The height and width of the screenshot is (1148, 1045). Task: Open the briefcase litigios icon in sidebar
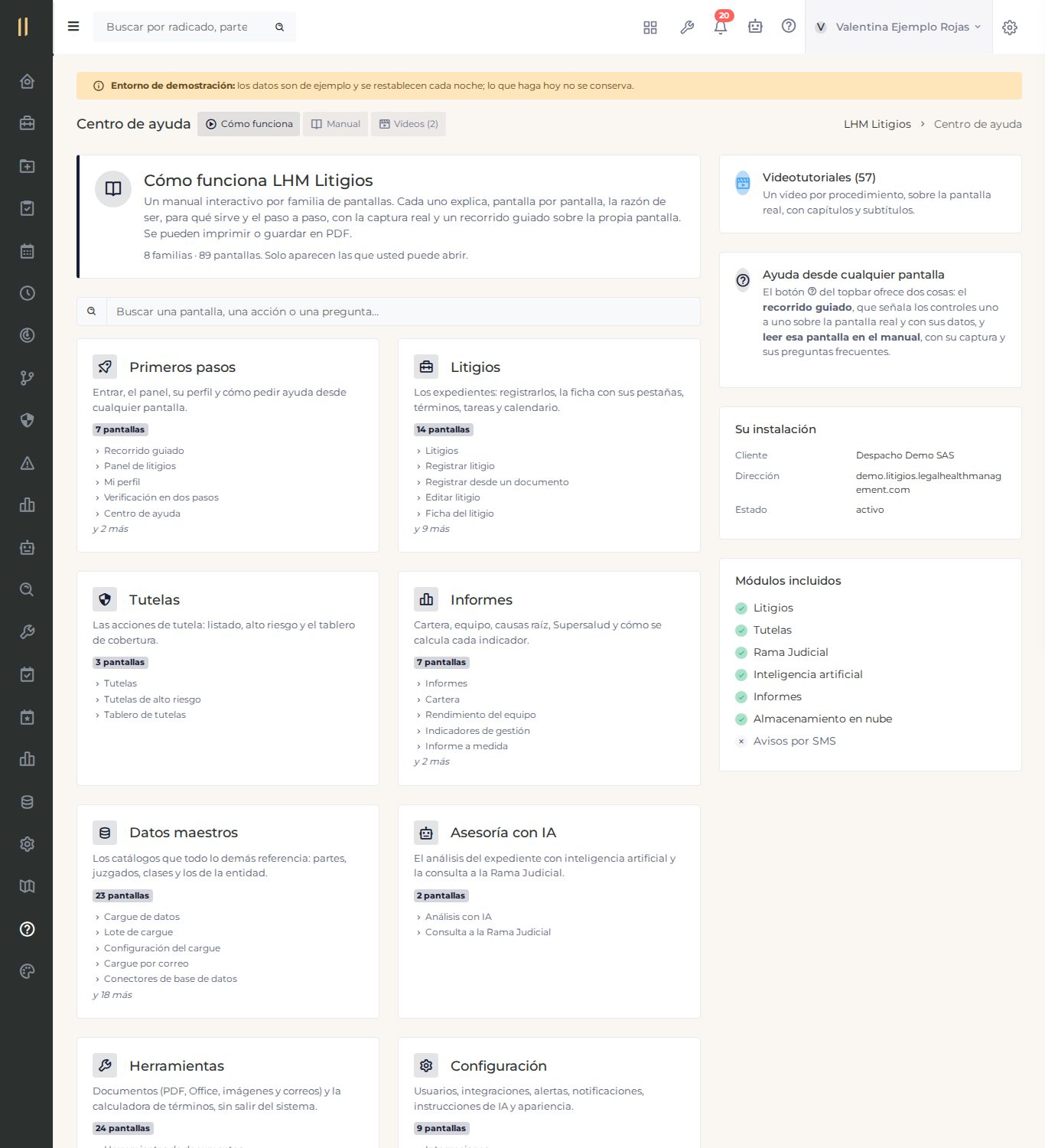tap(27, 123)
